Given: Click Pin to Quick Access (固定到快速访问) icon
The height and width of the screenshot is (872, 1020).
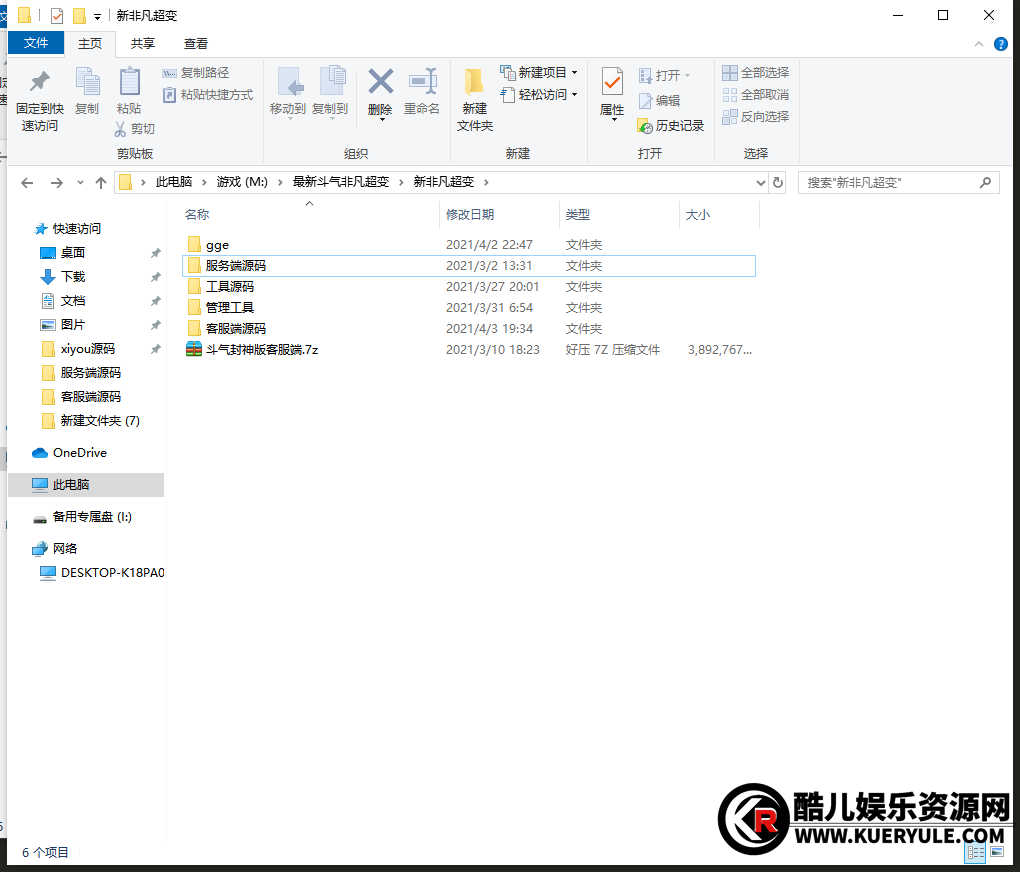Looking at the screenshot, I should [x=40, y=98].
